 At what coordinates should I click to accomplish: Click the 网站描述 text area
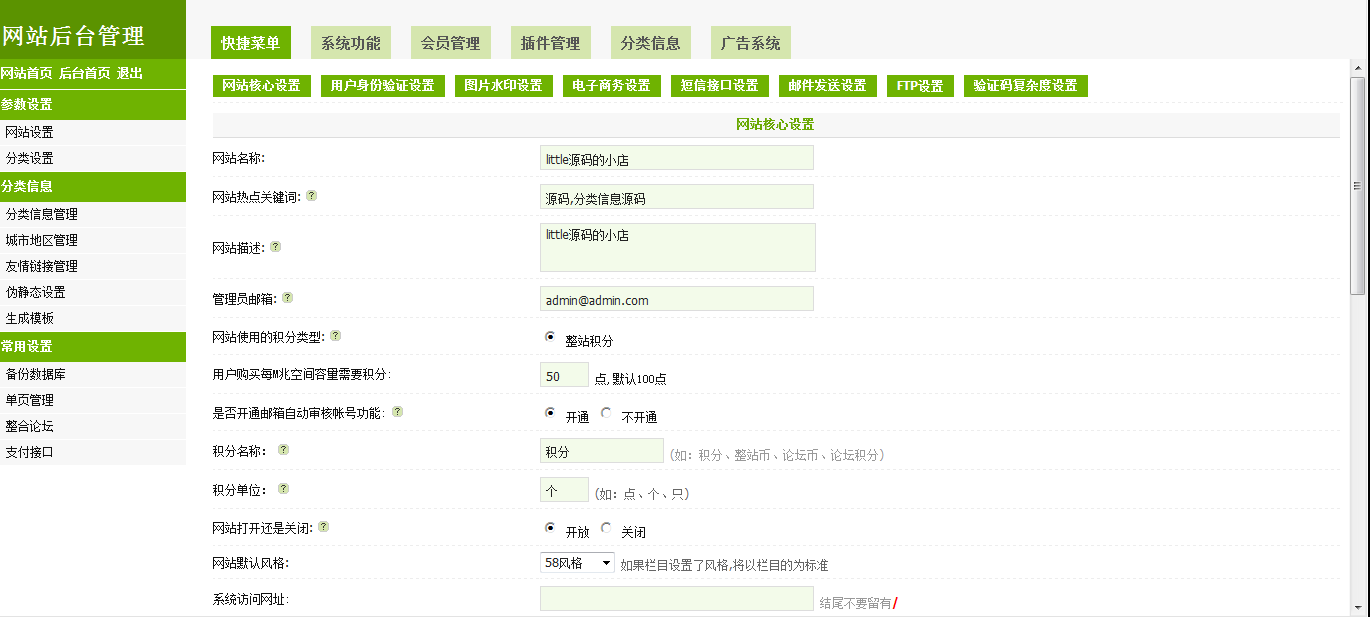[678, 247]
